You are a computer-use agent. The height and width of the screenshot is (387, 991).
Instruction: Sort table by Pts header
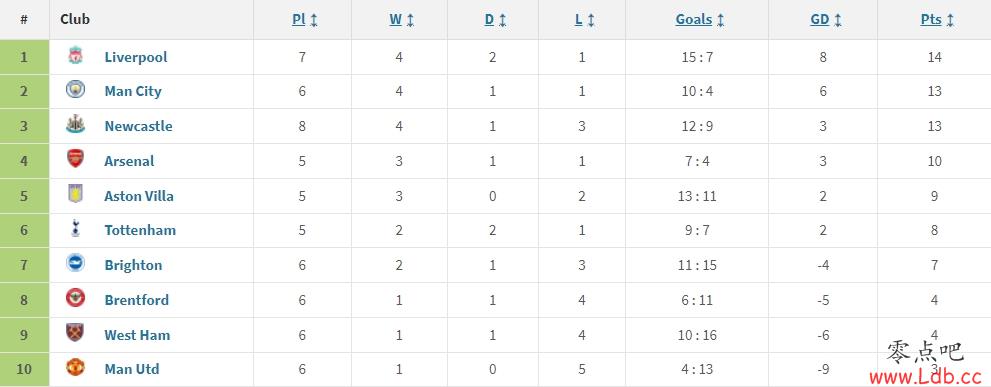[937, 20]
